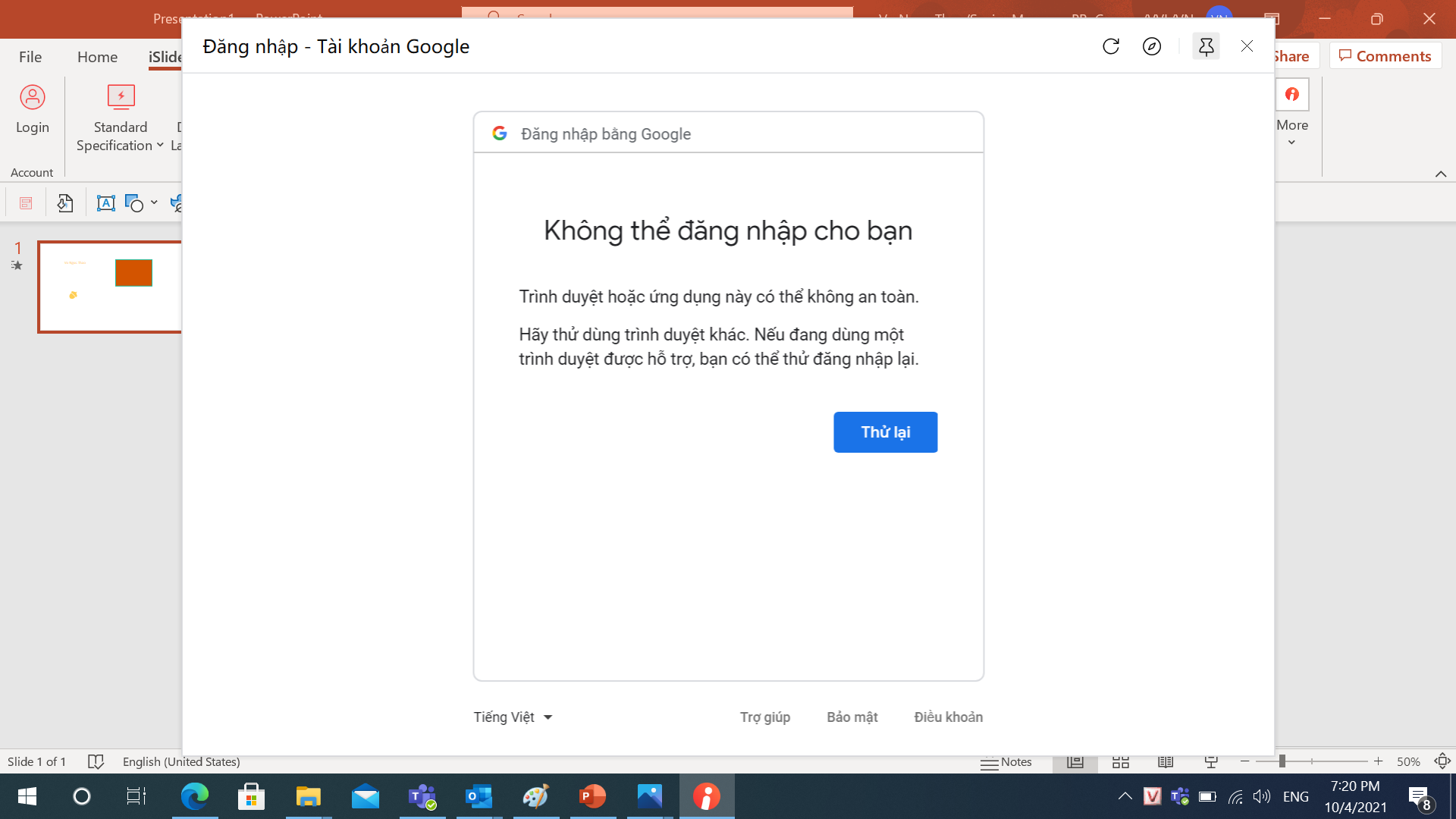Click the iSlide info icon above More
Screen dimensions: 1456x819
click(1292, 95)
